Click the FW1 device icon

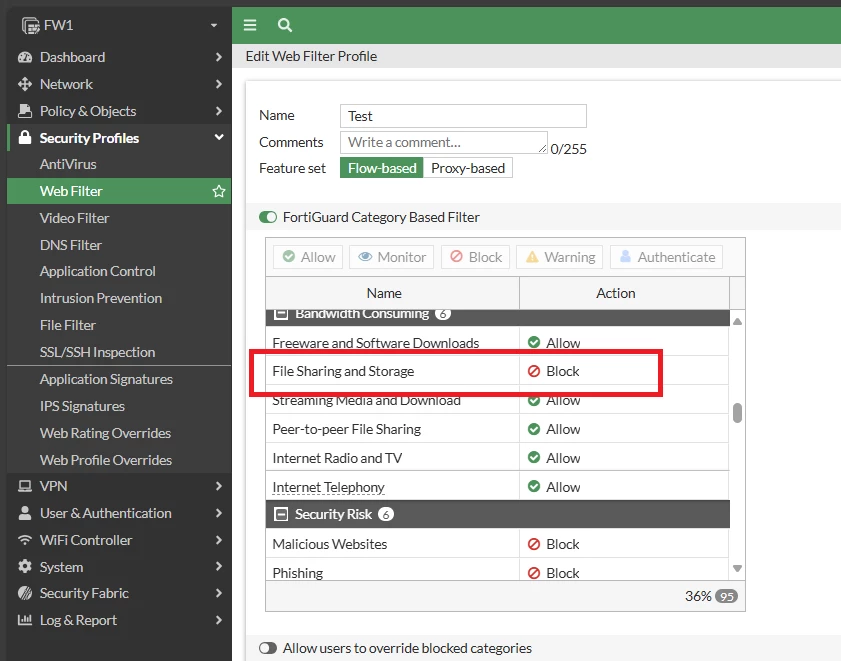pyautogui.click(x=30, y=25)
